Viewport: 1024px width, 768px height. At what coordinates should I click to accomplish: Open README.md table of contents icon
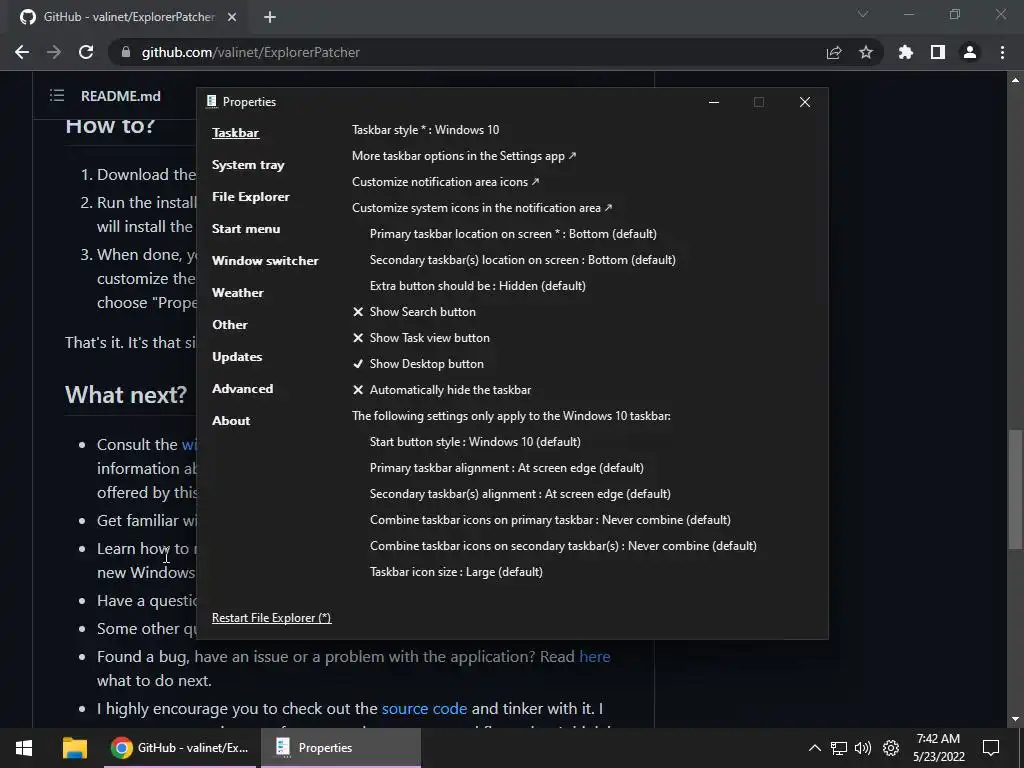coord(57,96)
